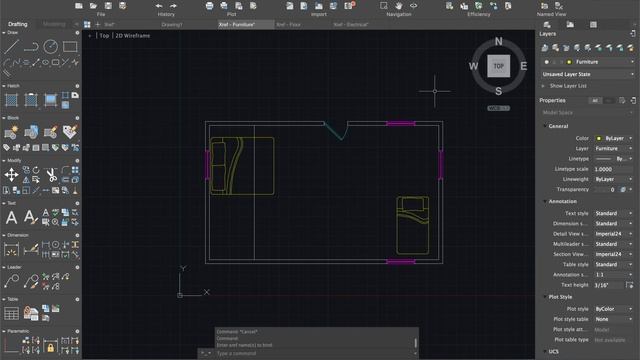
Task: Open the Text style Standard dropdown
Action: click(x=613, y=213)
